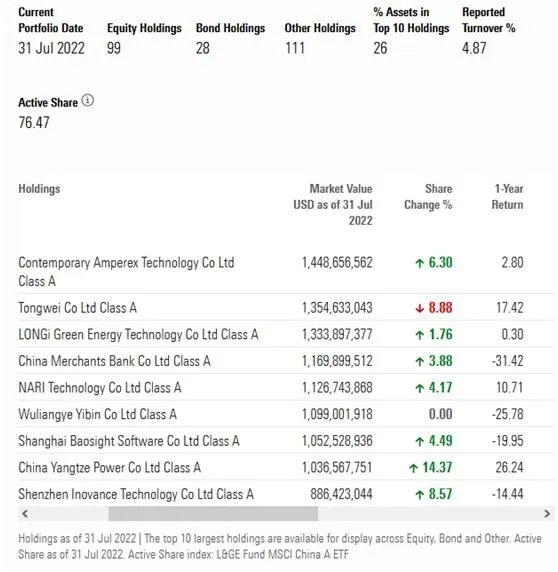Select LONGi Green Energy Technology holding
558x572 pixels.
point(138,335)
